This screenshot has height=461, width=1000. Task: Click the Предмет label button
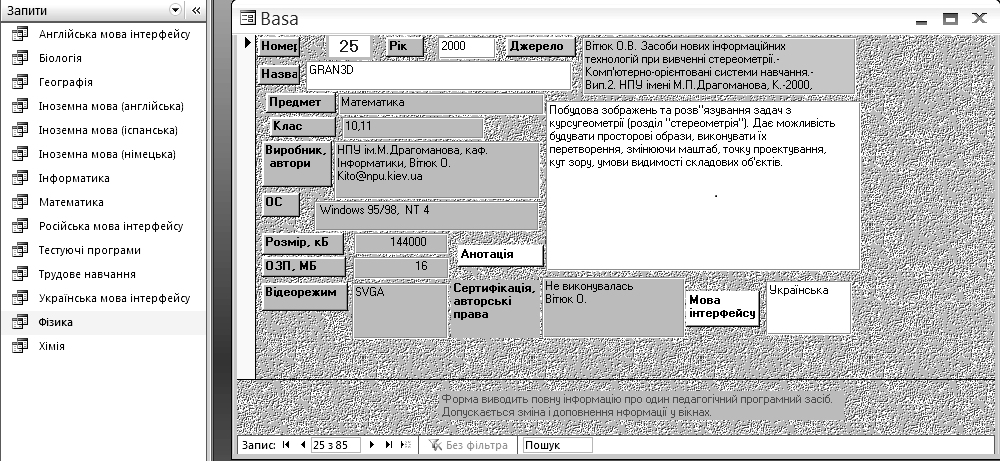point(300,103)
